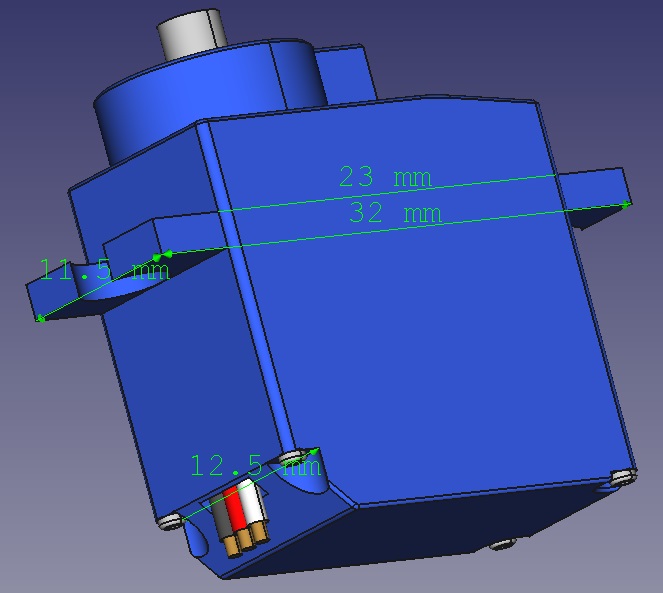
Task: Click the screw head beside the wires
Action: tap(171, 522)
